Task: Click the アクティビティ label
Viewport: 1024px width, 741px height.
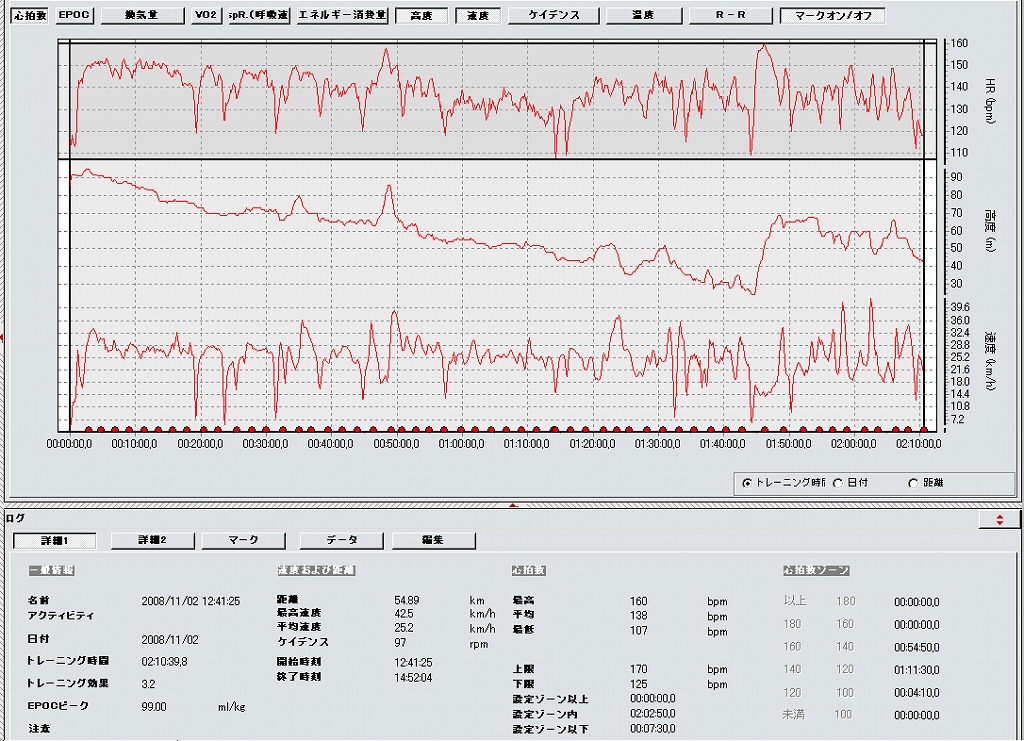Action: coord(61,616)
